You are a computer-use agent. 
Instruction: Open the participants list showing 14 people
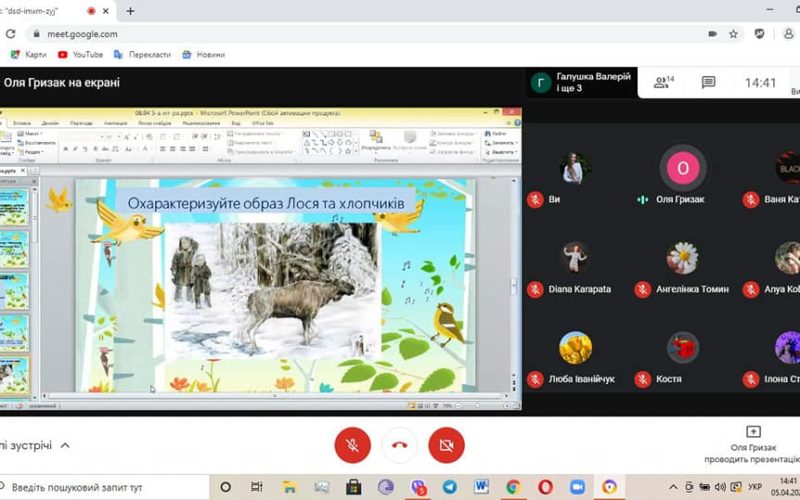[x=663, y=83]
